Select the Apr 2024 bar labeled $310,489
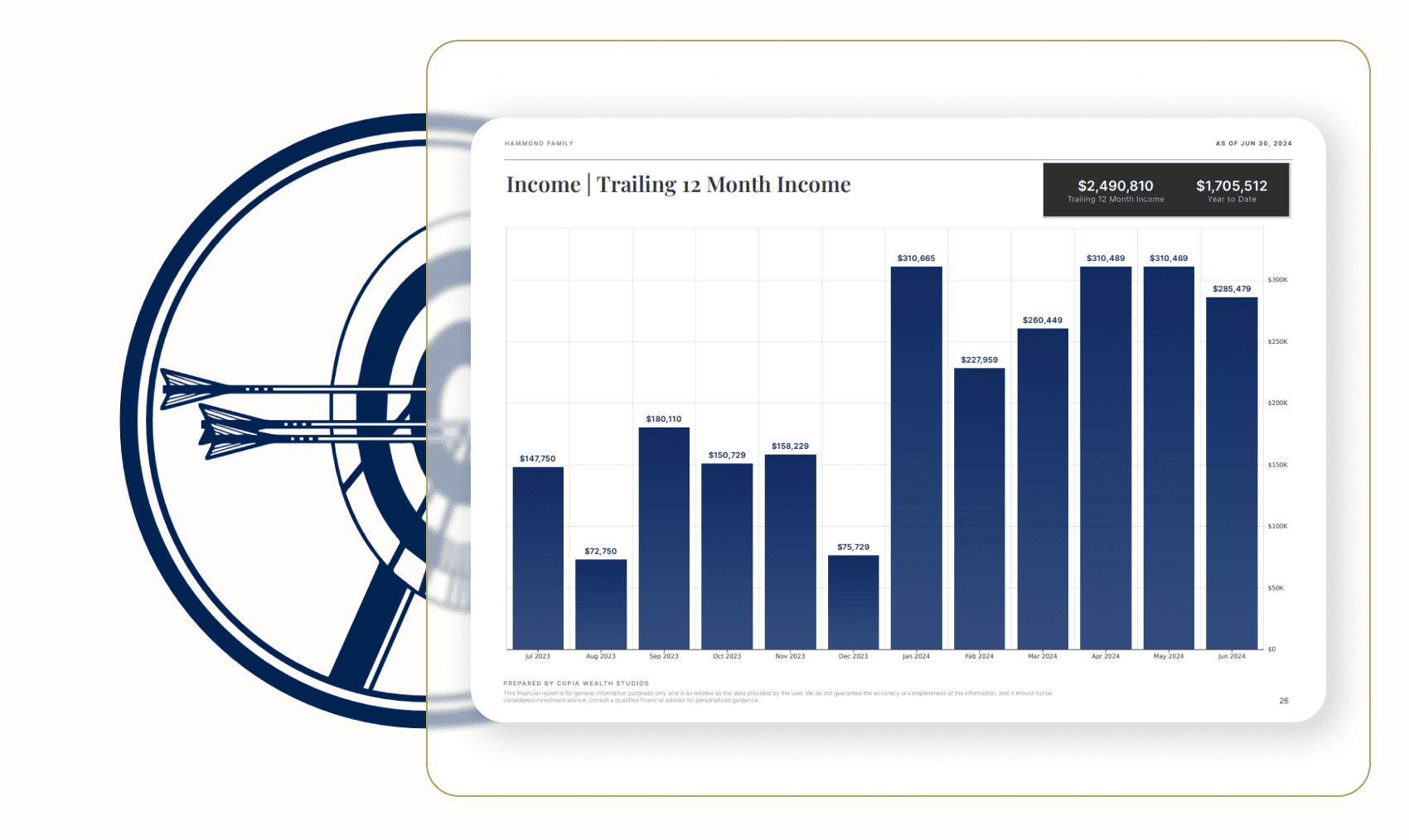This screenshot has height=840, width=1409. coord(1106,458)
